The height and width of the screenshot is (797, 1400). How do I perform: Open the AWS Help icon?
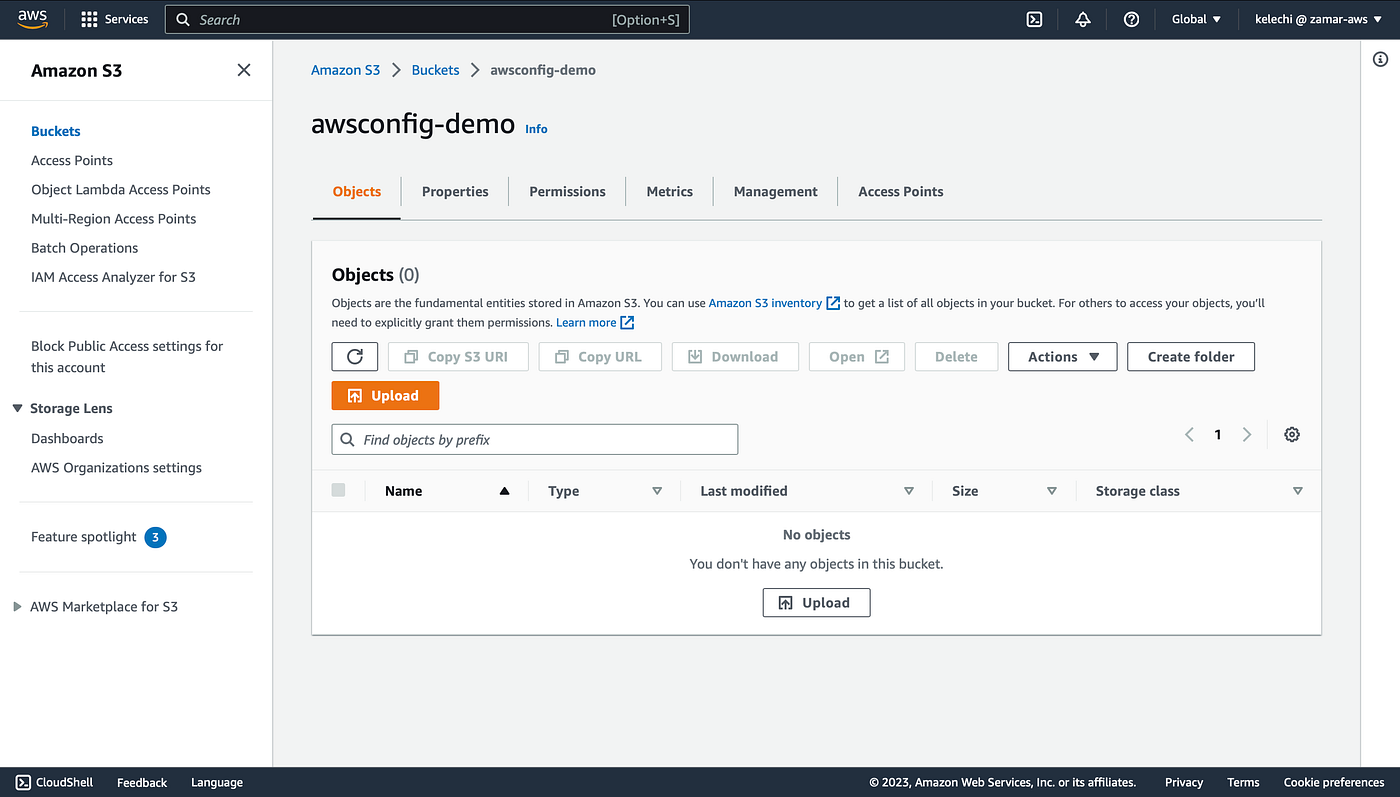[1131, 18]
